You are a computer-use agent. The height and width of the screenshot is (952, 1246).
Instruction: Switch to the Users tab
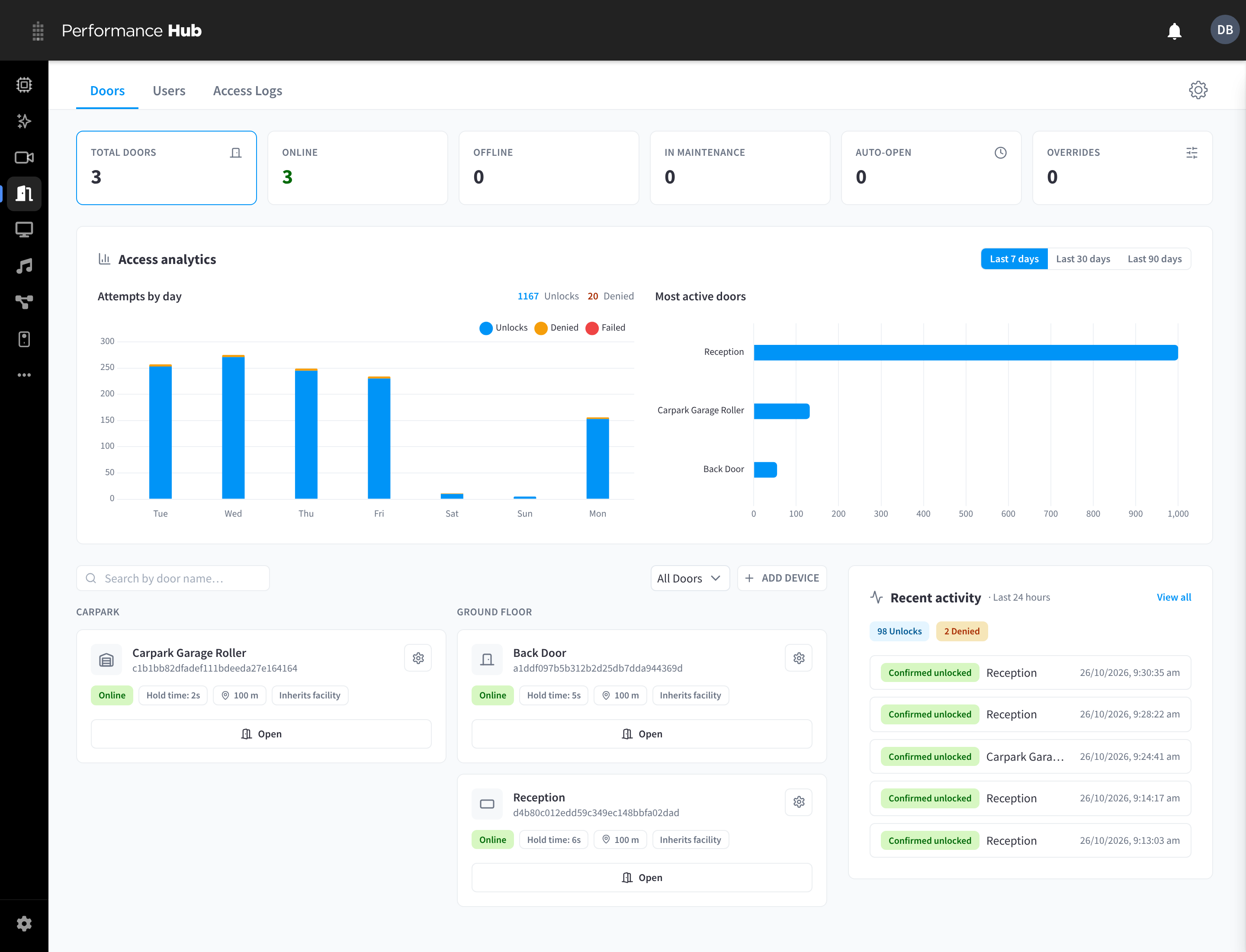tap(169, 91)
